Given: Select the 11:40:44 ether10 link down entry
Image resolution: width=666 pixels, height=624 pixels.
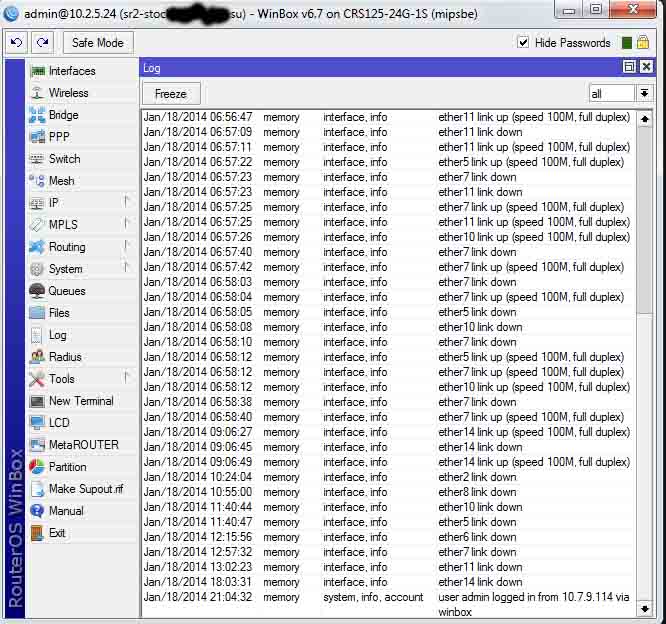Looking at the screenshot, I should (387, 507).
